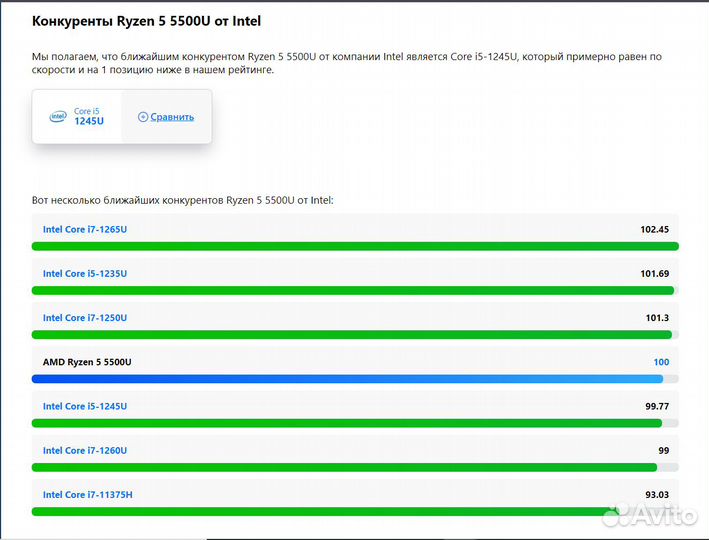Open the Intel Core i7-11375H link
Screen dimensions: 709x540
tap(87, 494)
